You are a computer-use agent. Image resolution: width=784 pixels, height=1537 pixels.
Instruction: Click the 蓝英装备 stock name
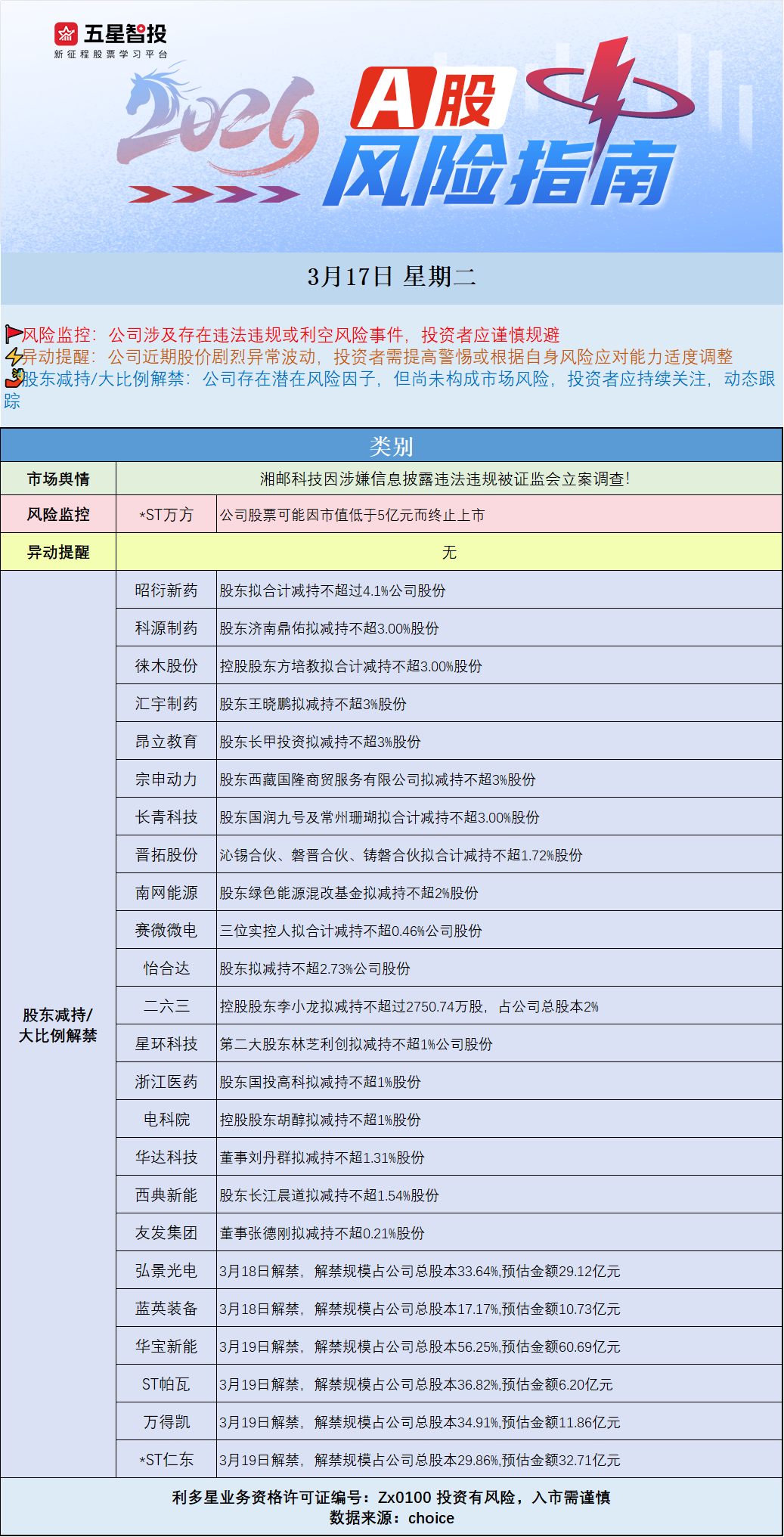coord(166,1309)
